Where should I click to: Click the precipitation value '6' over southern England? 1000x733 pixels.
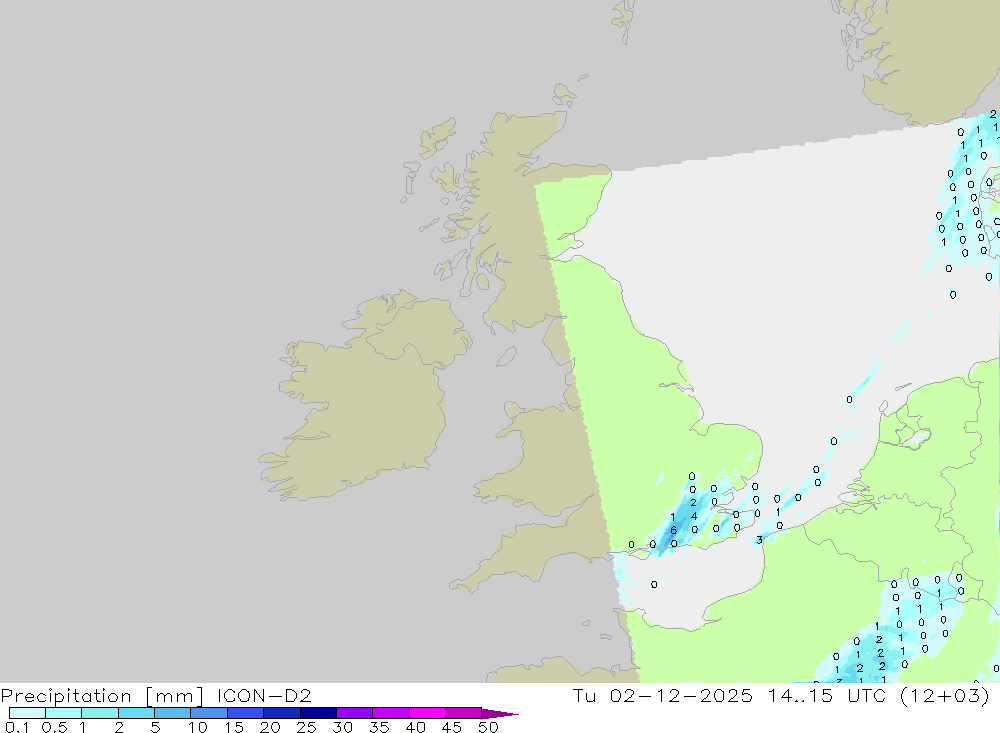click(673, 530)
